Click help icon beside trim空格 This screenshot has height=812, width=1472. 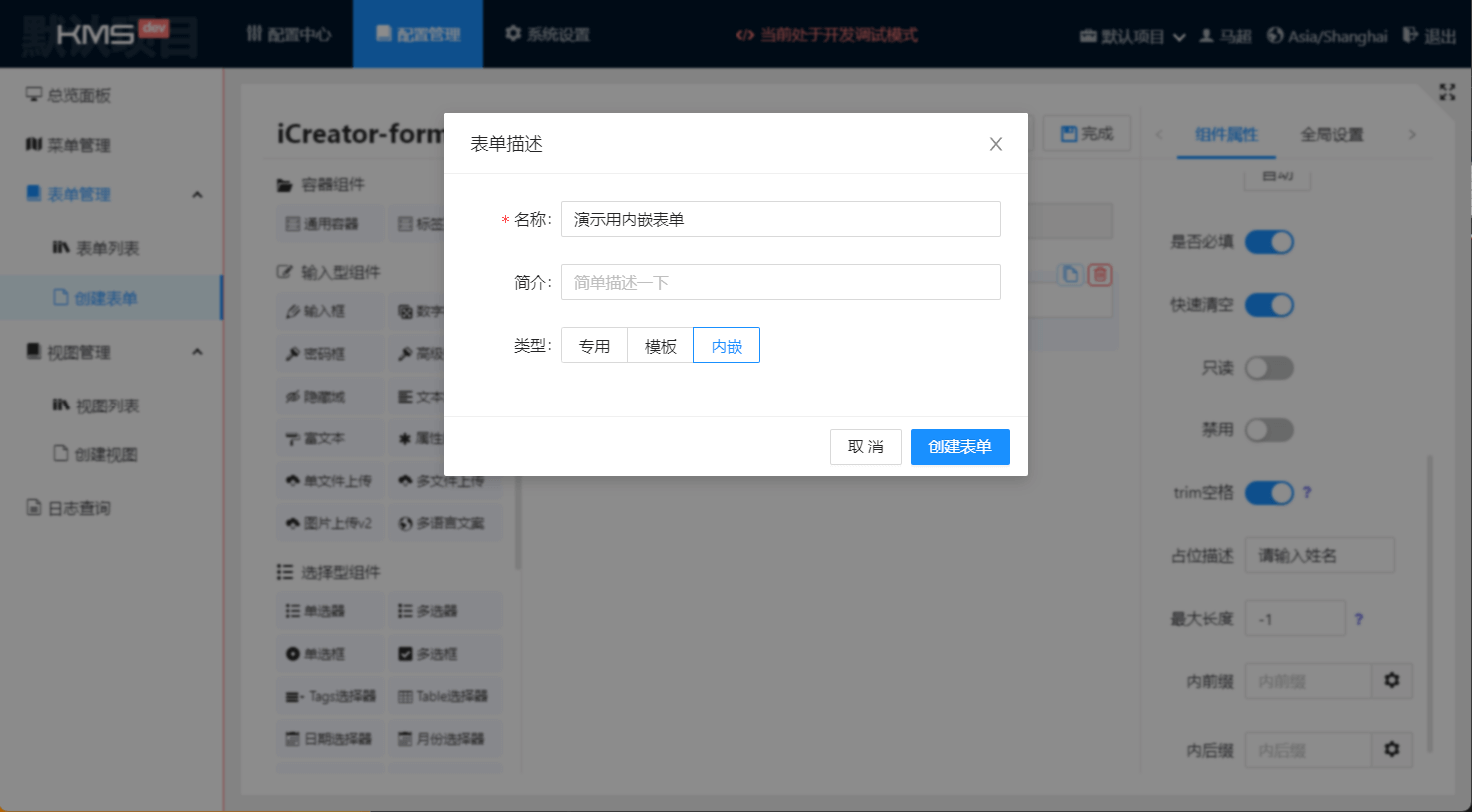point(1307,493)
